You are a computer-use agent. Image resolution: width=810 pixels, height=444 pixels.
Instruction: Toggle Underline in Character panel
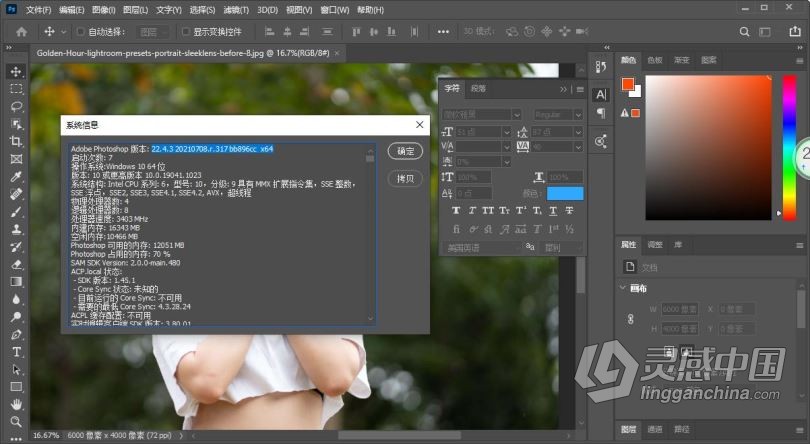pyautogui.click(x=553, y=210)
